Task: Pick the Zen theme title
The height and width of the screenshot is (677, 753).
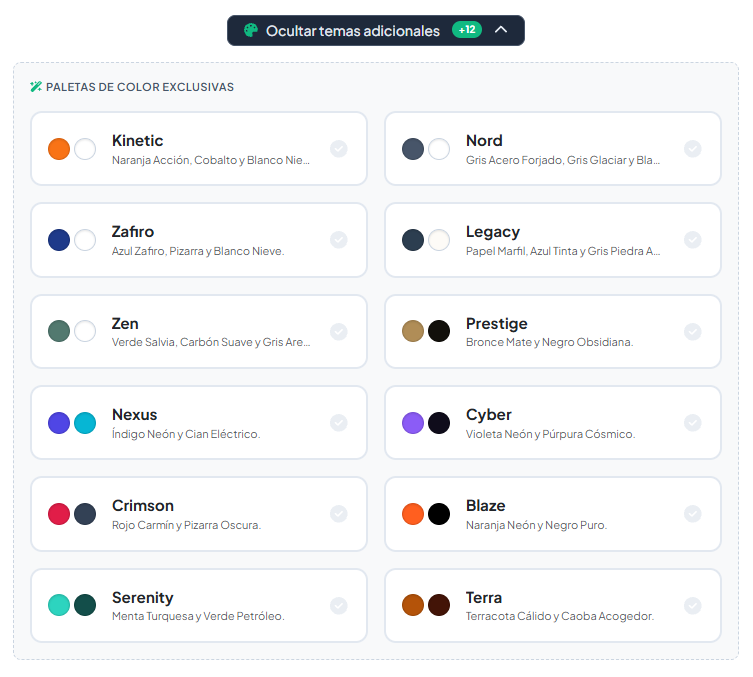Action: (125, 324)
